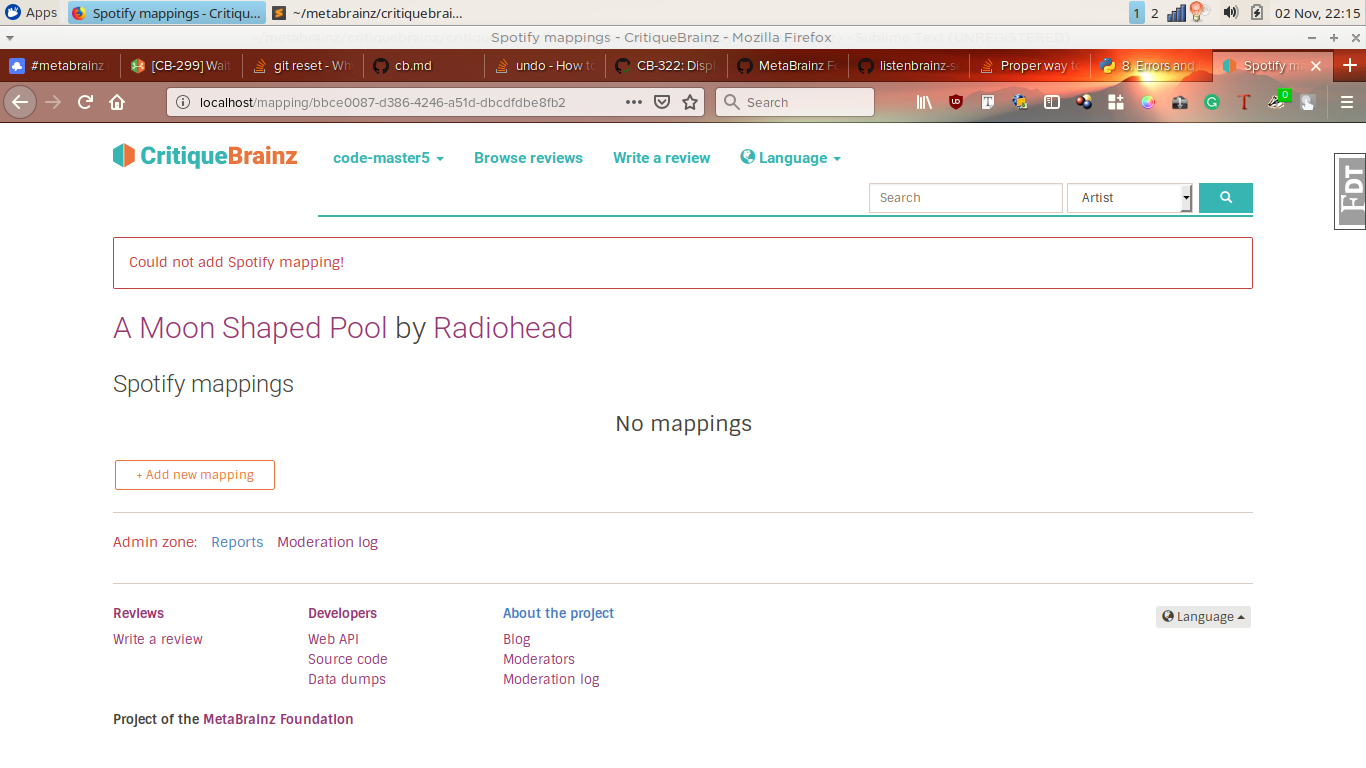This screenshot has height=768, width=1366.
Task: Open admin zone Moderation log link
Action: point(327,542)
